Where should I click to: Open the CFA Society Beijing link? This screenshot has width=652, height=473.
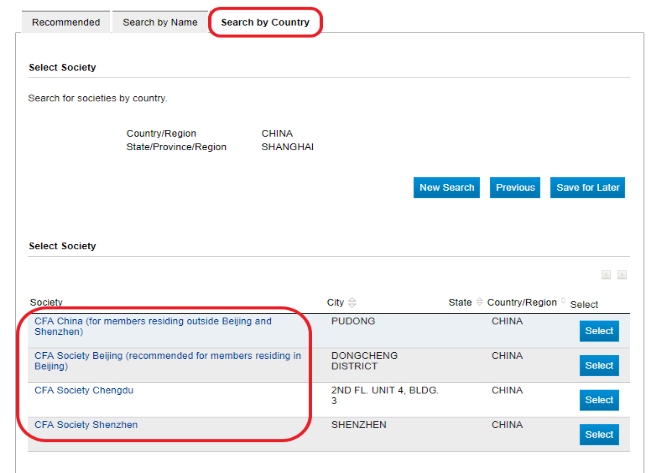click(x=167, y=360)
